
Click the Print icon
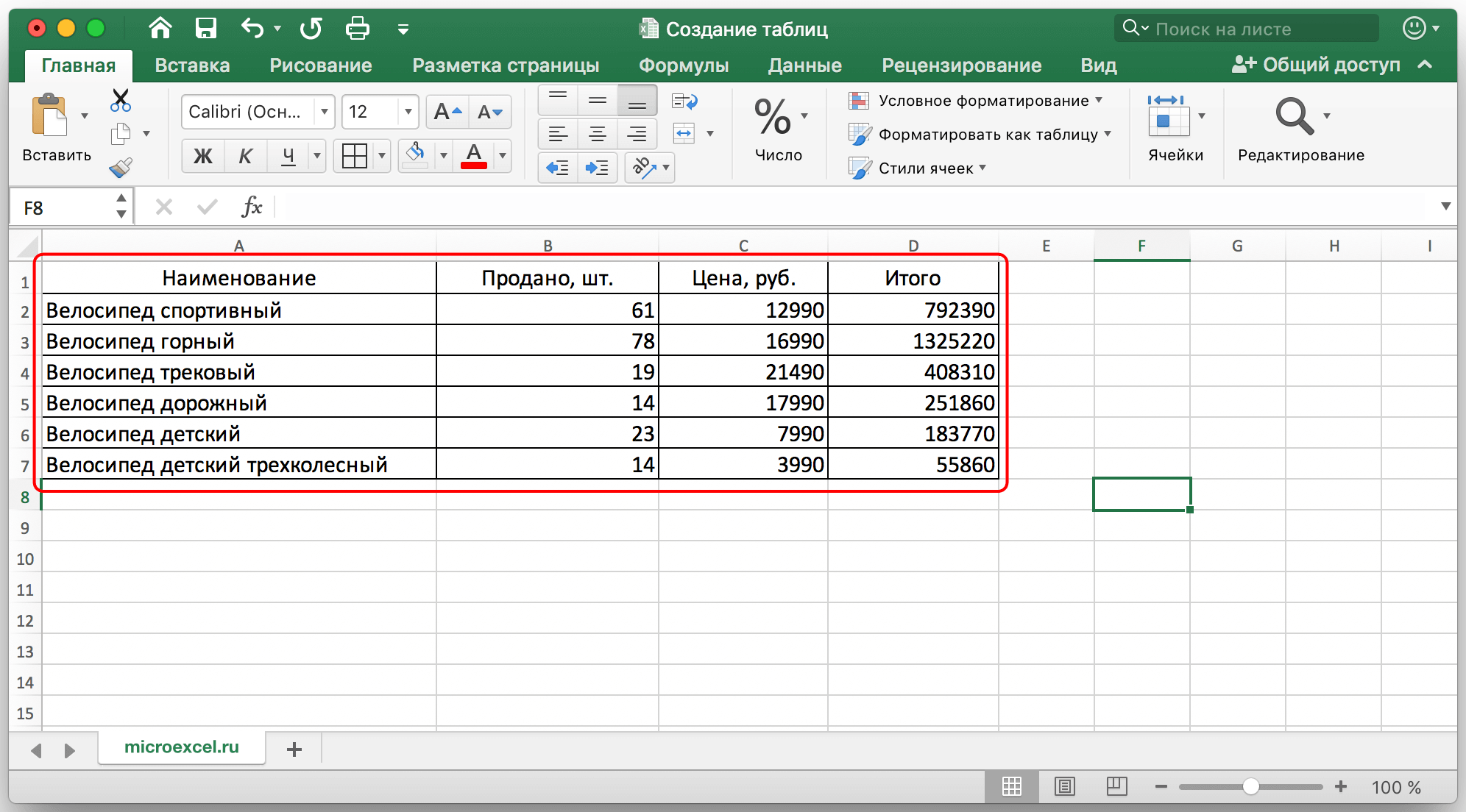click(x=358, y=29)
